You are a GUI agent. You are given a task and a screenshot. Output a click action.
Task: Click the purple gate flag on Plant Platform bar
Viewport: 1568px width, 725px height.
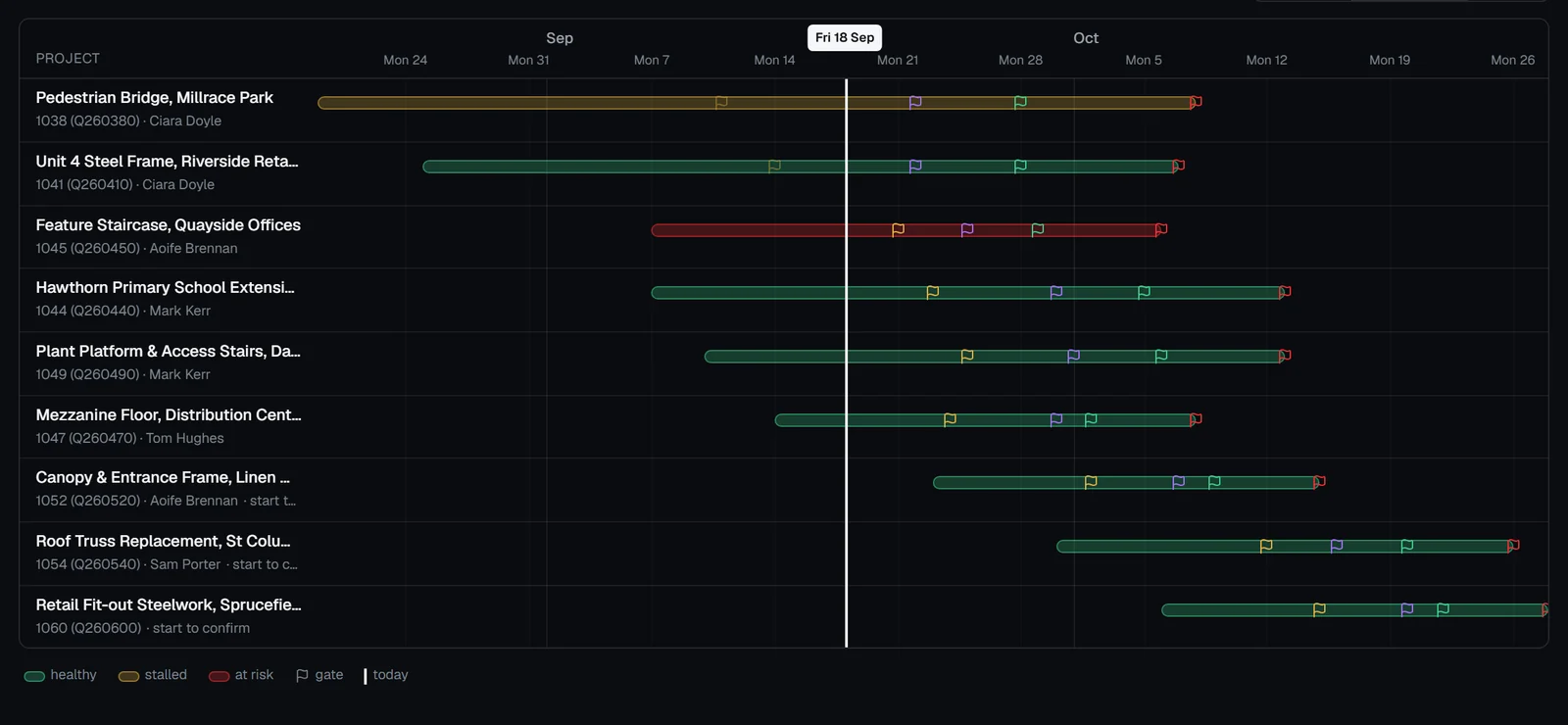tap(1073, 356)
